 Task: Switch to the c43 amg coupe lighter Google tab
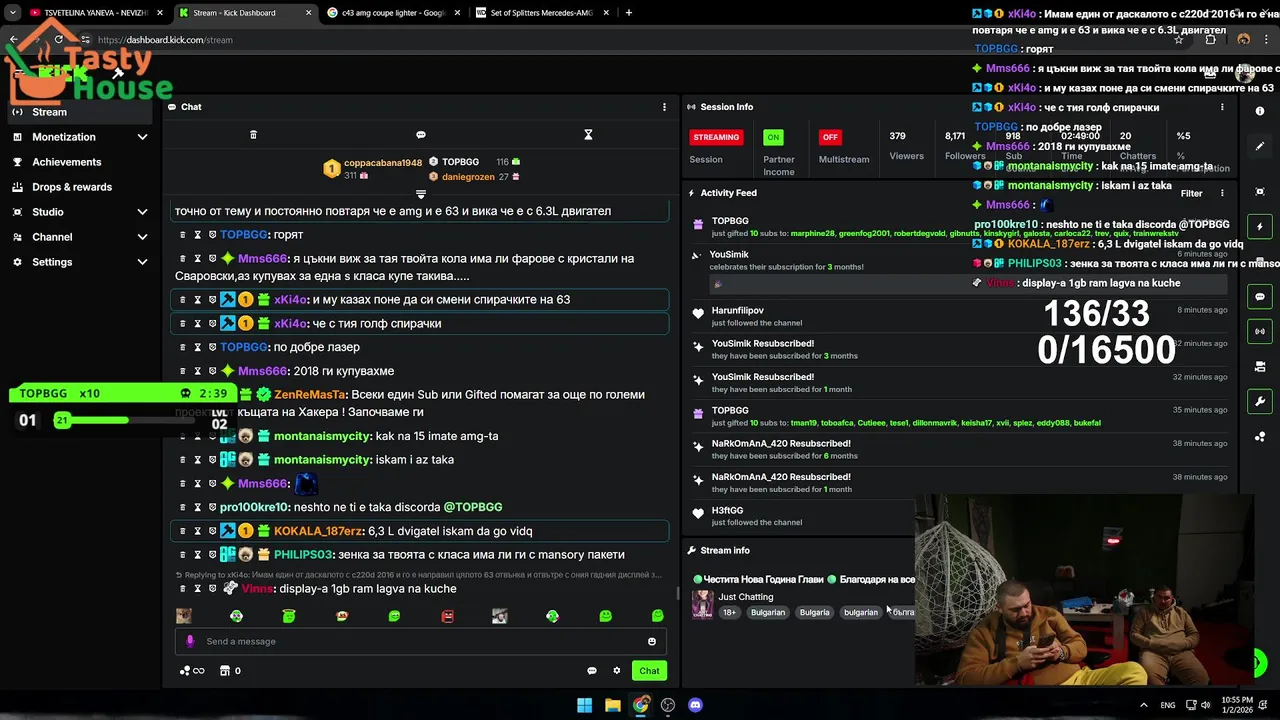[393, 13]
